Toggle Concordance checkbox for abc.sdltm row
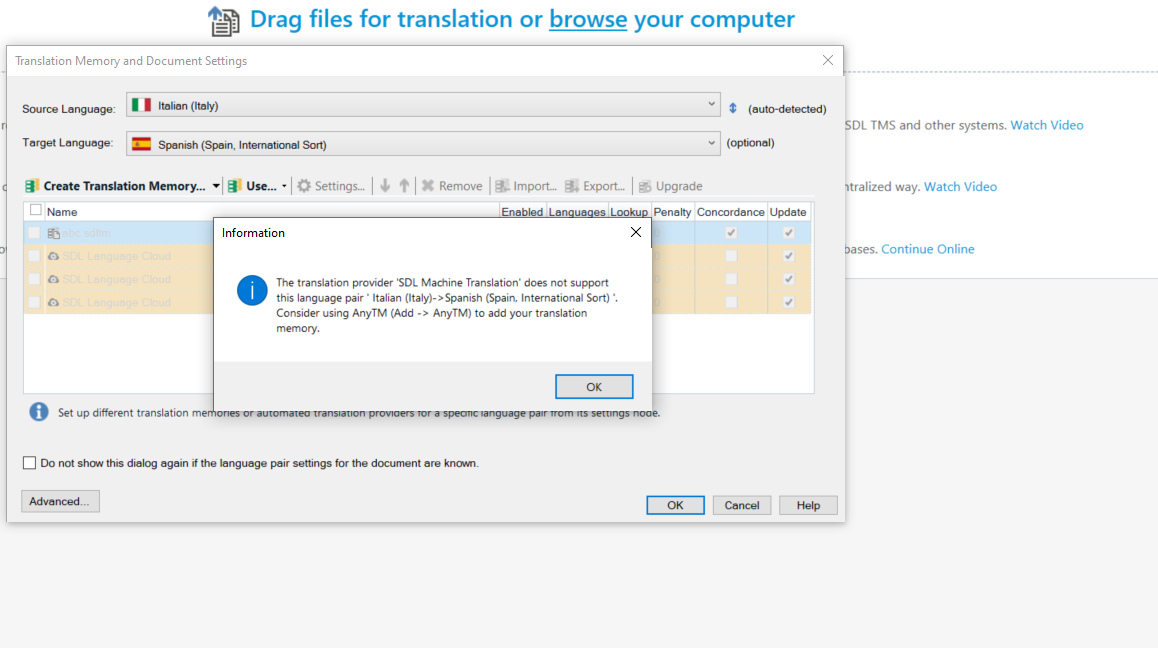This screenshot has height=648, width=1158. click(x=731, y=233)
